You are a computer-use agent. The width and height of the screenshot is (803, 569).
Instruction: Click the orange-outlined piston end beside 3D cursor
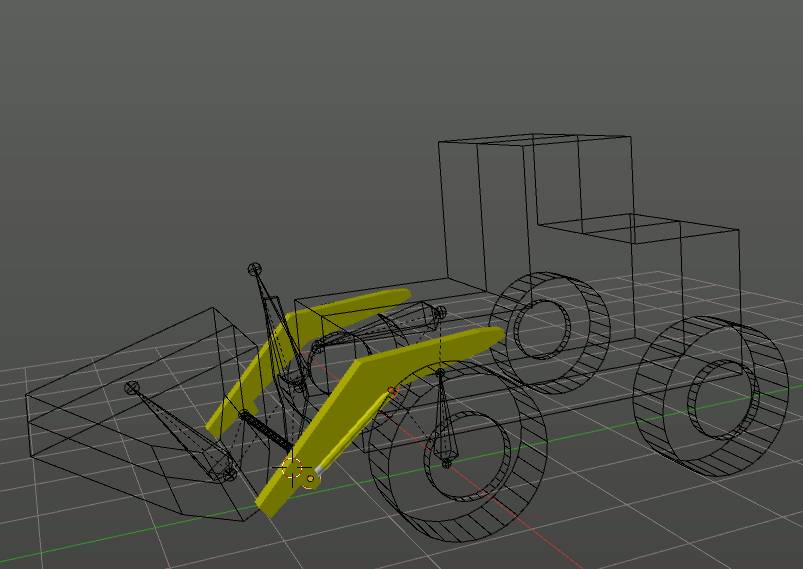click(310, 479)
